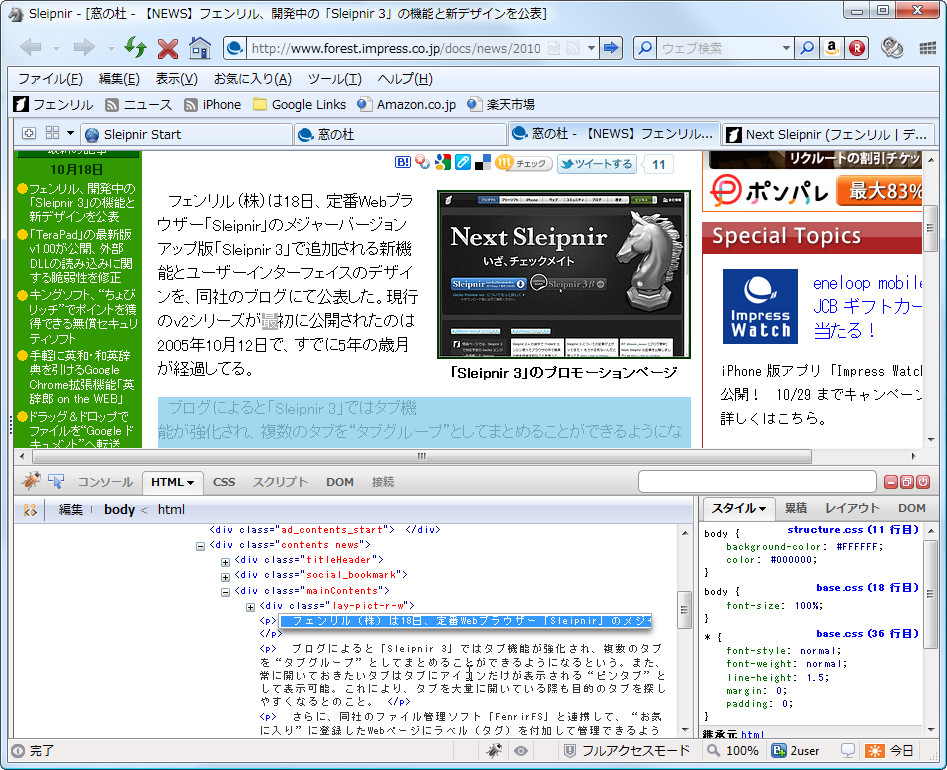Switch to the Next Sleipnir tab

point(829,134)
